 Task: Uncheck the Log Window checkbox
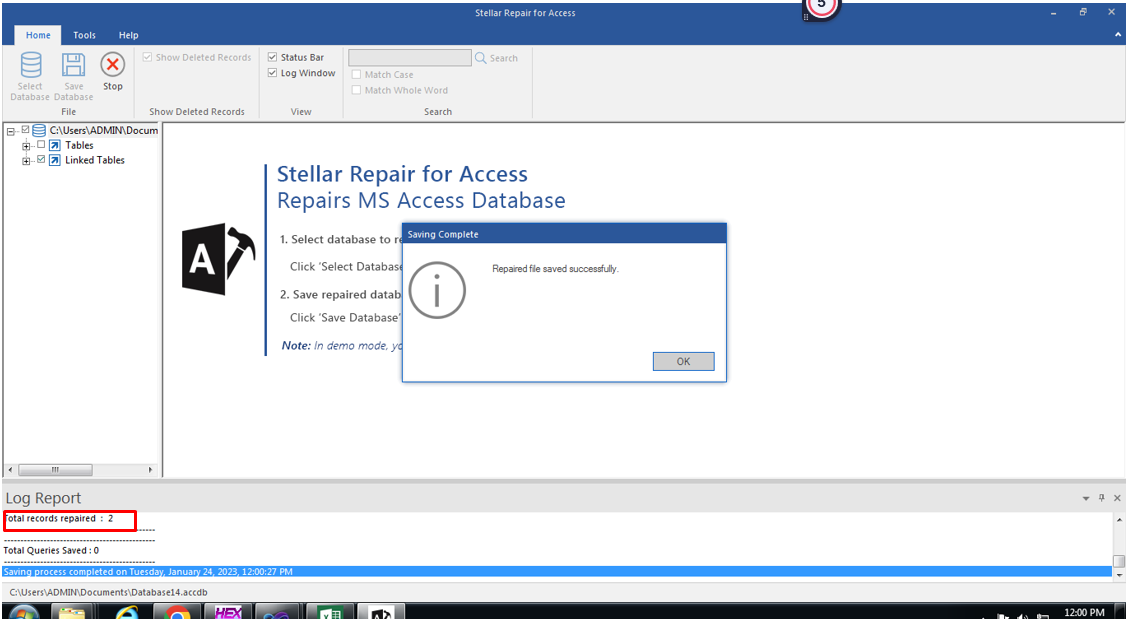273,73
